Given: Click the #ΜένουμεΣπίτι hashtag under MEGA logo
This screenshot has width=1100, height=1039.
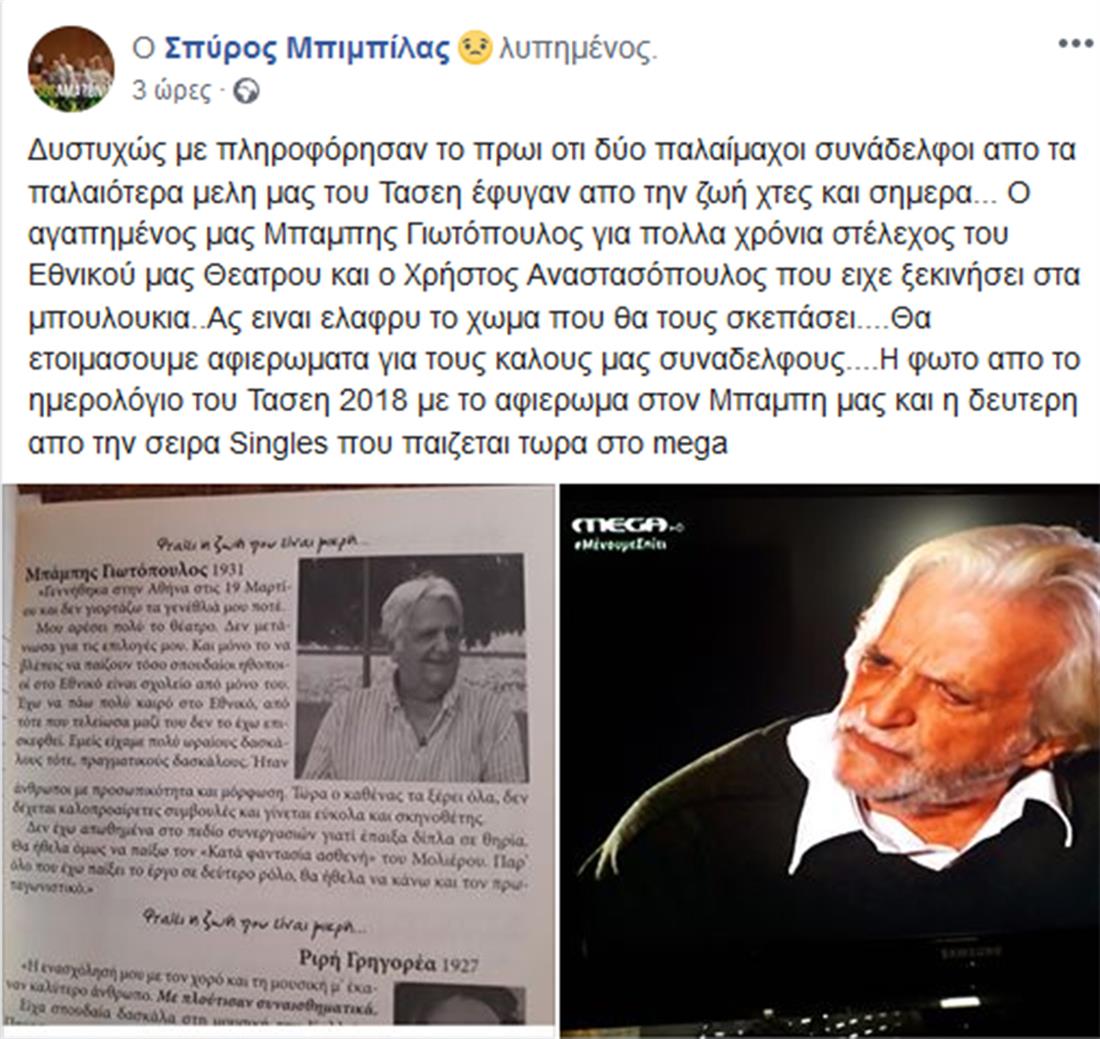Looking at the screenshot, I should [620, 544].
